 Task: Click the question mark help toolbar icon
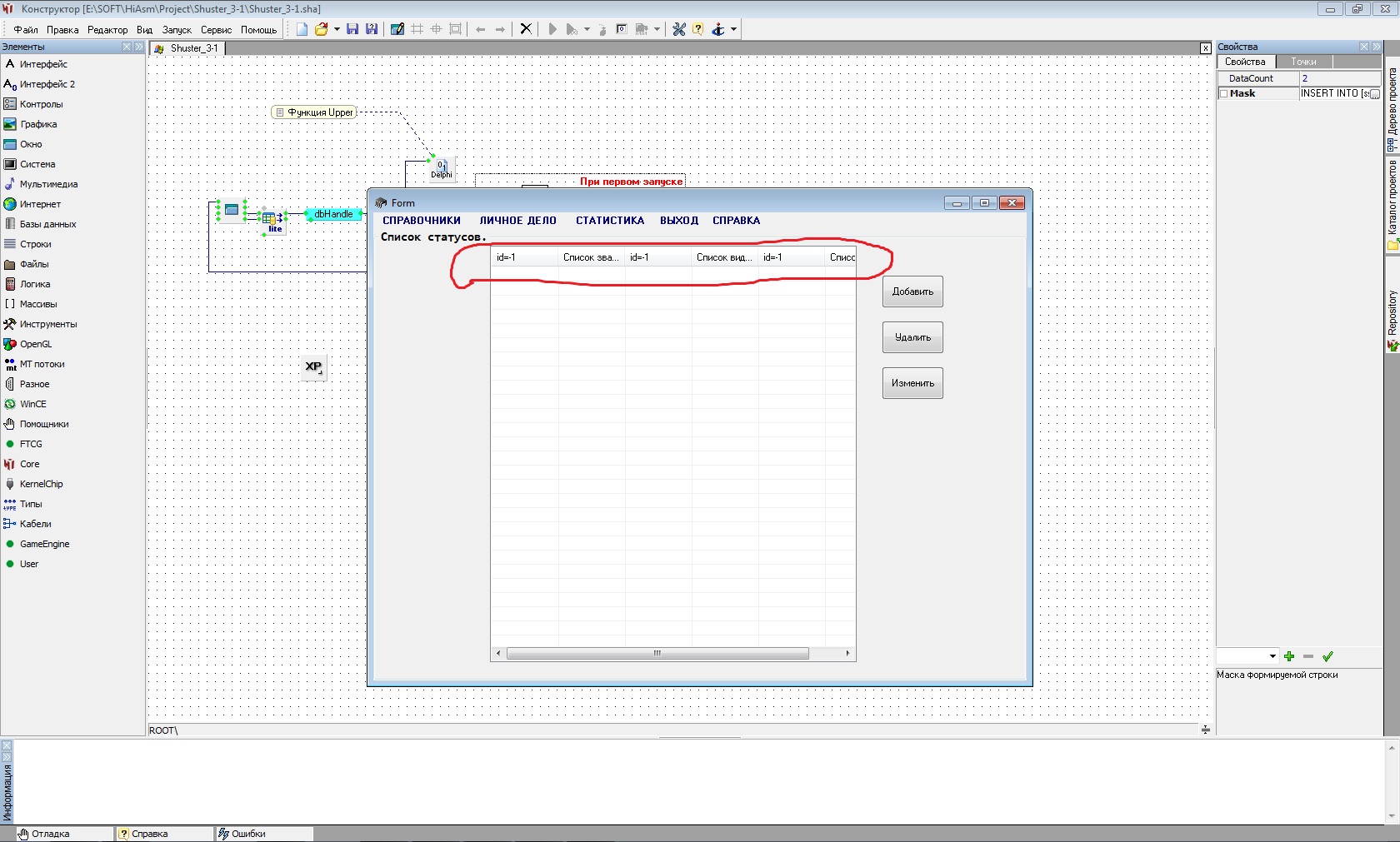pos(698,29)
